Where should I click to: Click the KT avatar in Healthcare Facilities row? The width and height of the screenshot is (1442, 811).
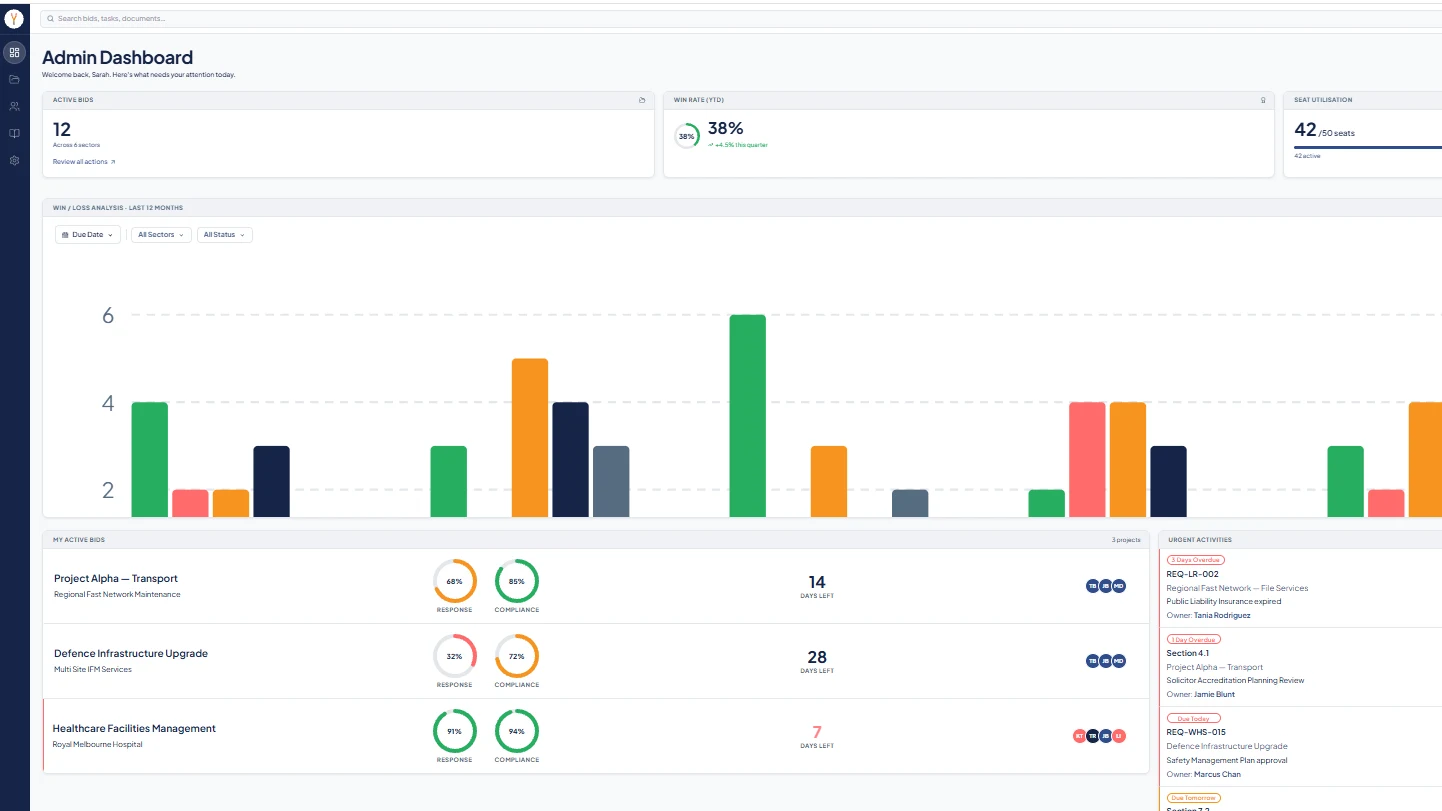point(1079,736)
